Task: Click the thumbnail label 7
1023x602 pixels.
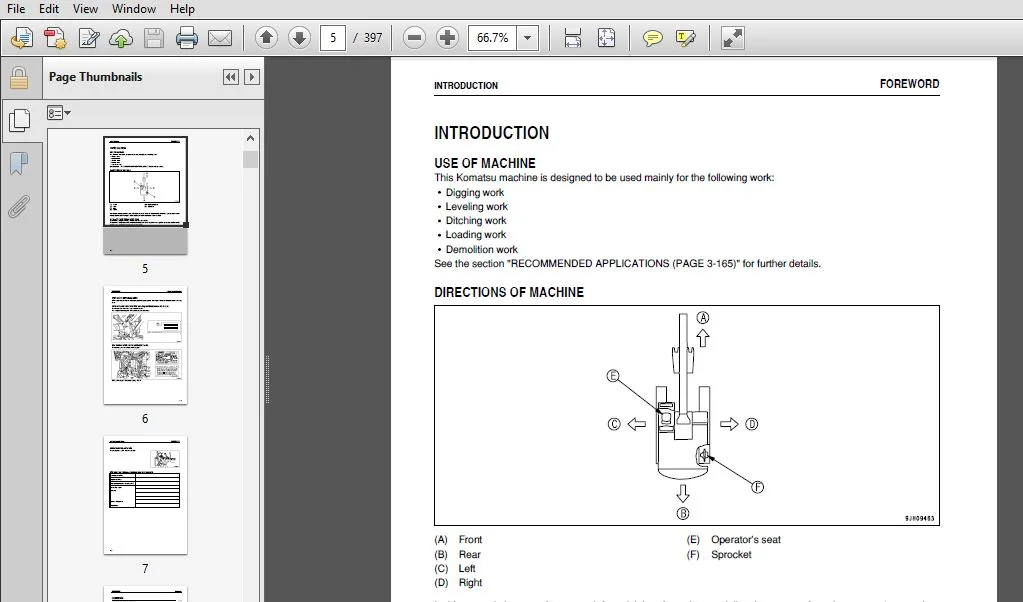Action: tap(145, 569)
